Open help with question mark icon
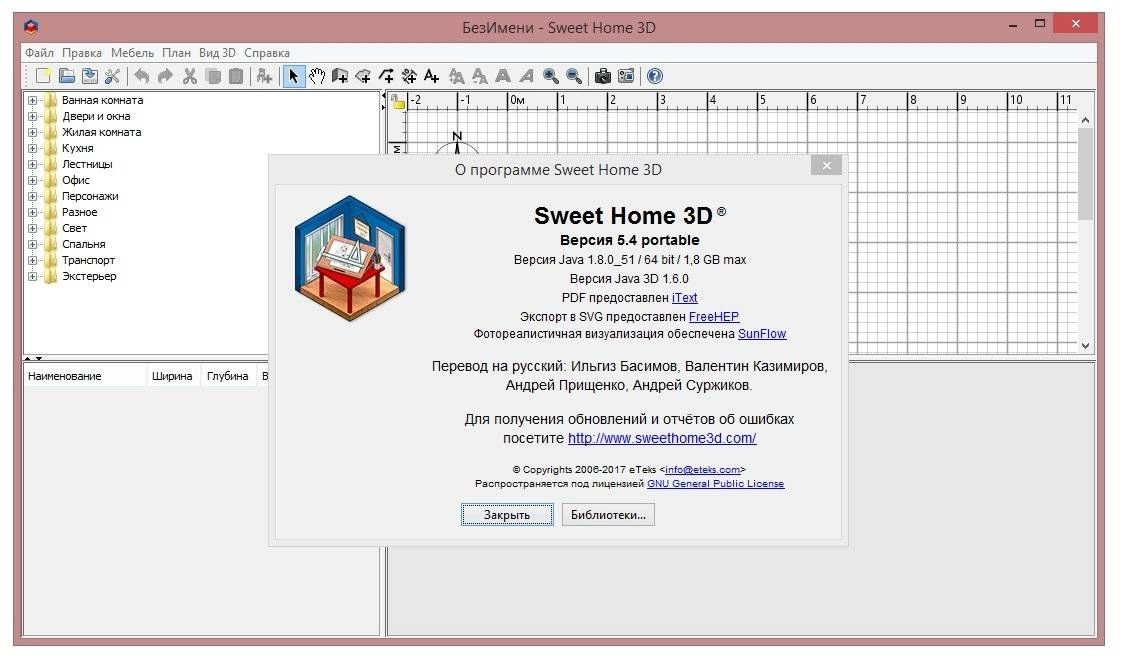 (x=655, y=76)
